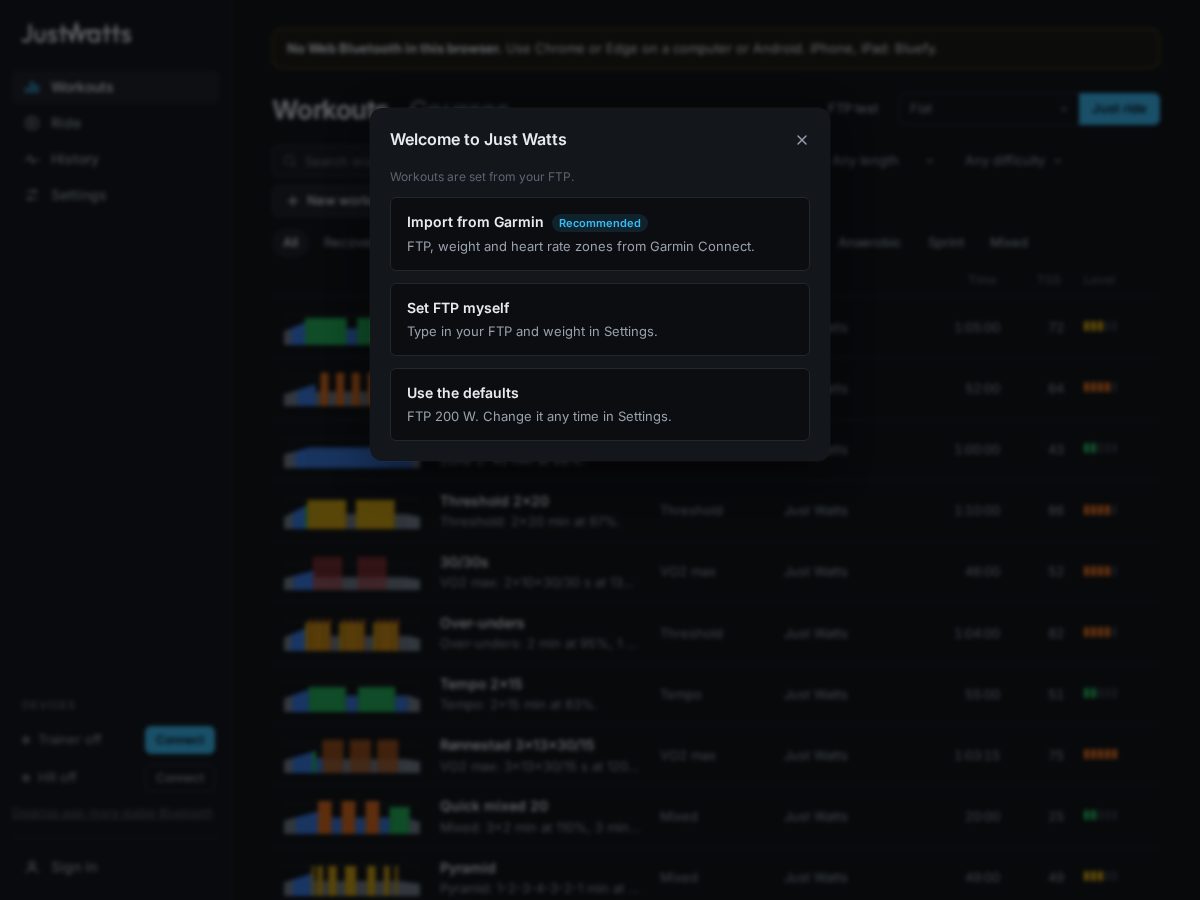Select the All category tab

pyautogui.click(x=290, y=242)
